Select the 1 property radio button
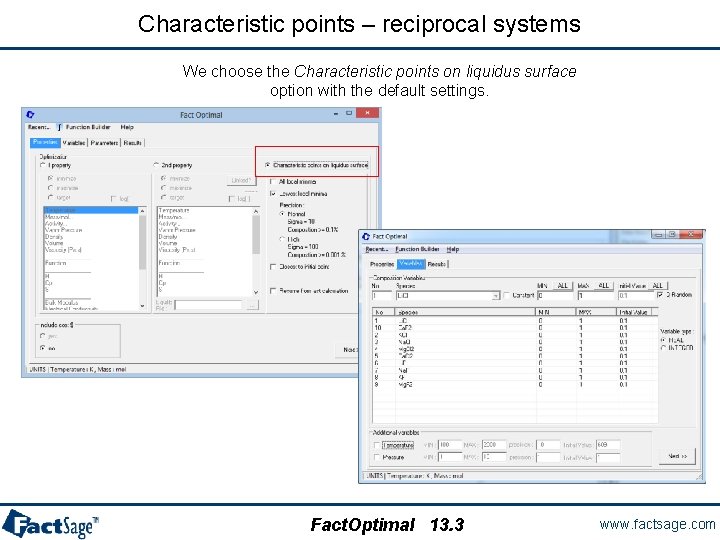The width and height of the screenshot is (720, 540). pyautogui.click(x=42, y=165)
